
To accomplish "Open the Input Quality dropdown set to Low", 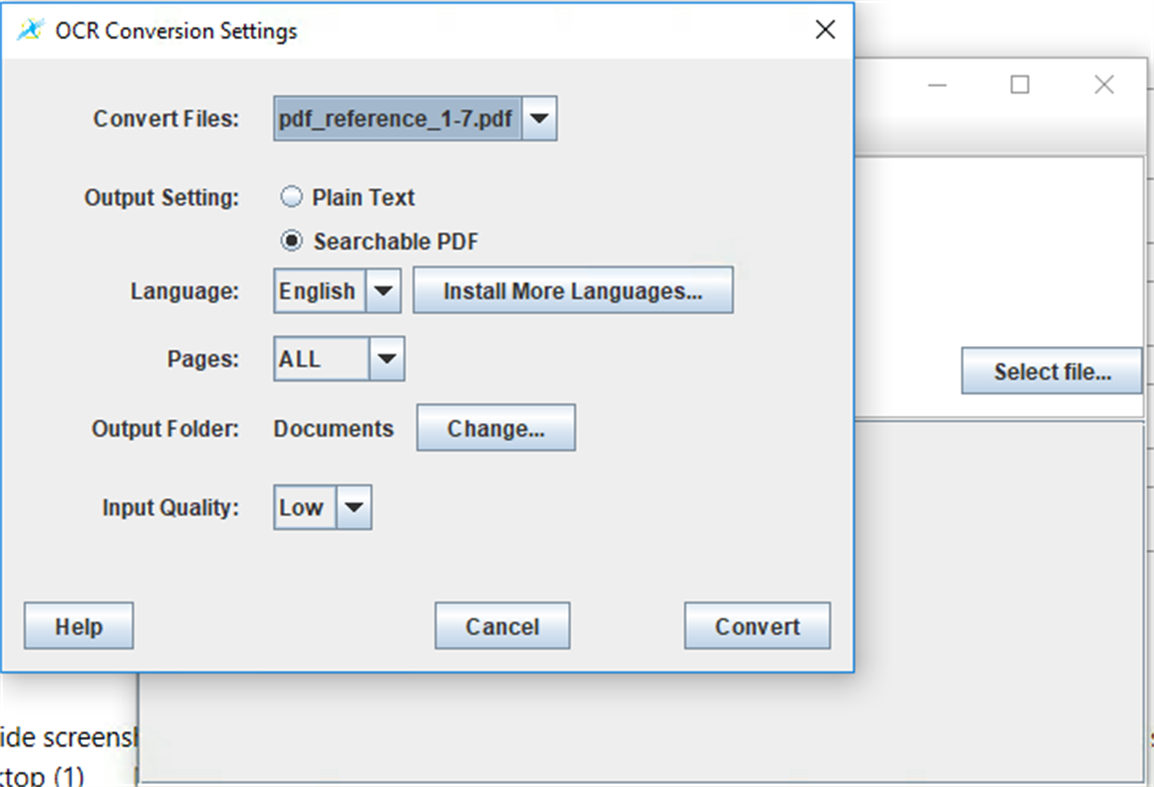I will [354, 507].
